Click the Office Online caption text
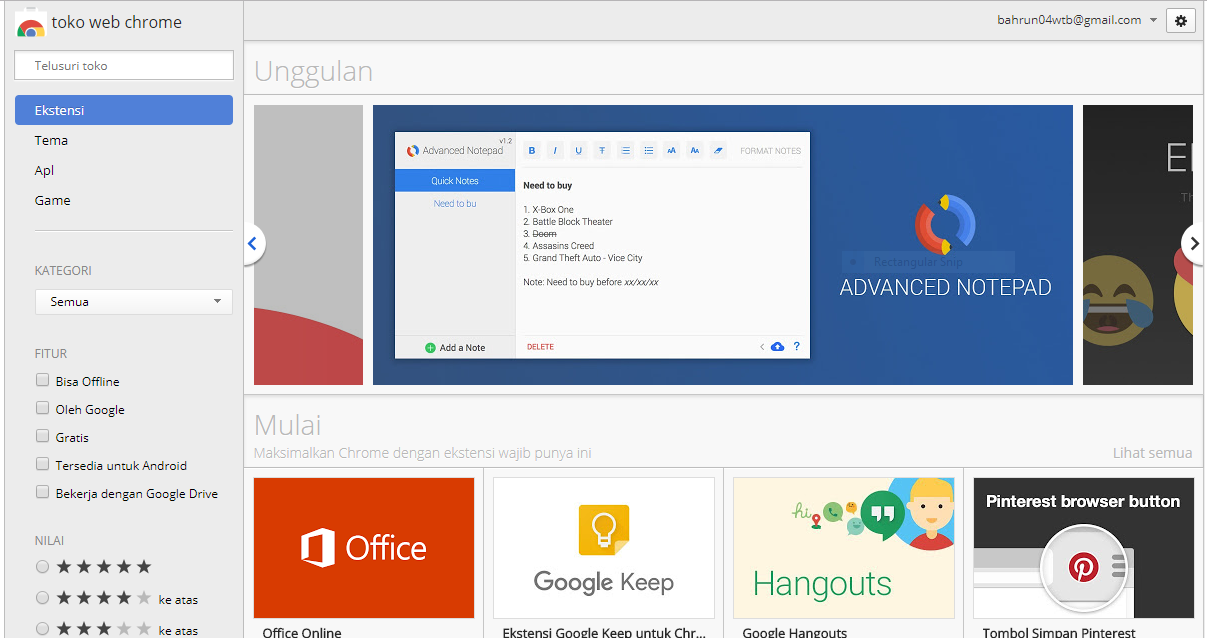This screenshot has height=638, width=1207. coord(302,632)
